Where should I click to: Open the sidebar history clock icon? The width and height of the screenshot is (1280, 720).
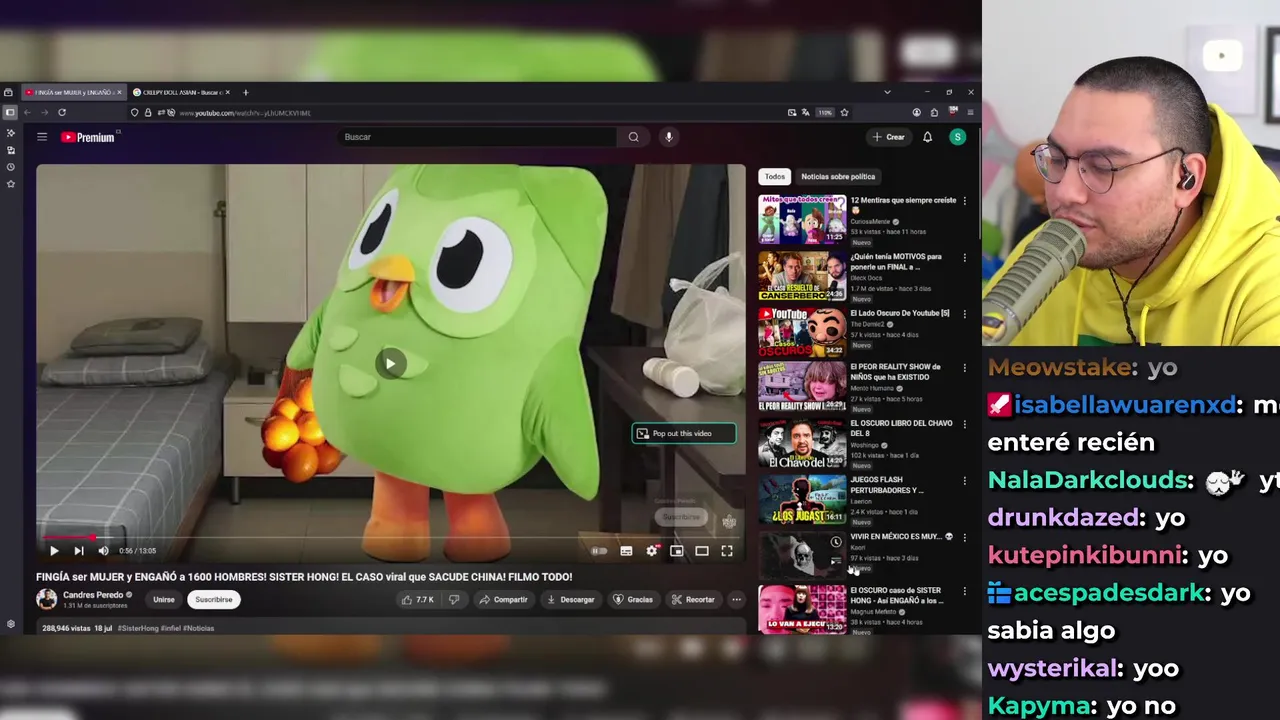click(10, 167)
